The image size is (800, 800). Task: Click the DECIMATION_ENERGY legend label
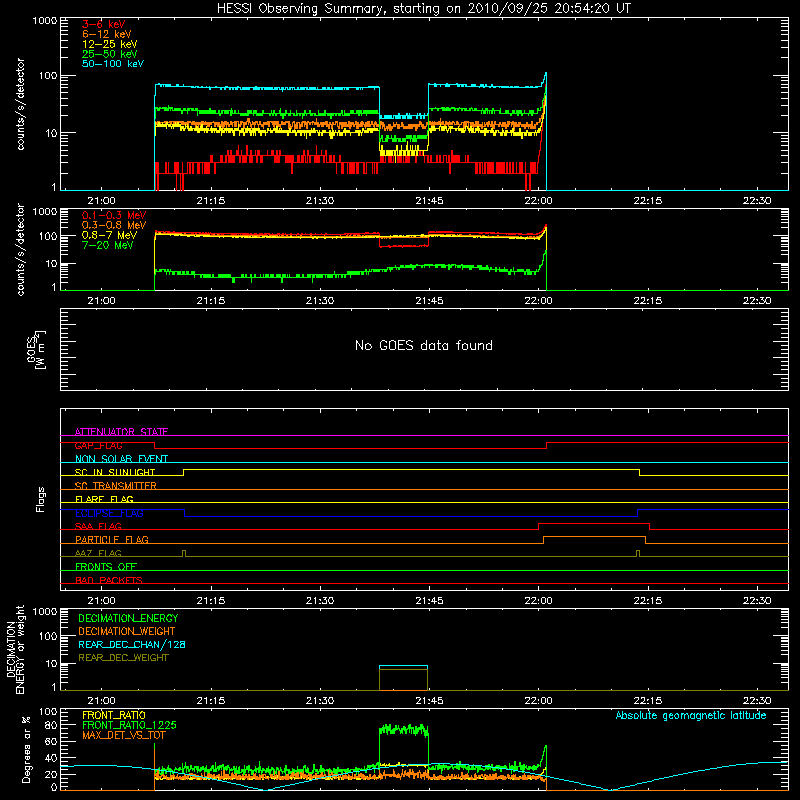(x=128, y=618)
